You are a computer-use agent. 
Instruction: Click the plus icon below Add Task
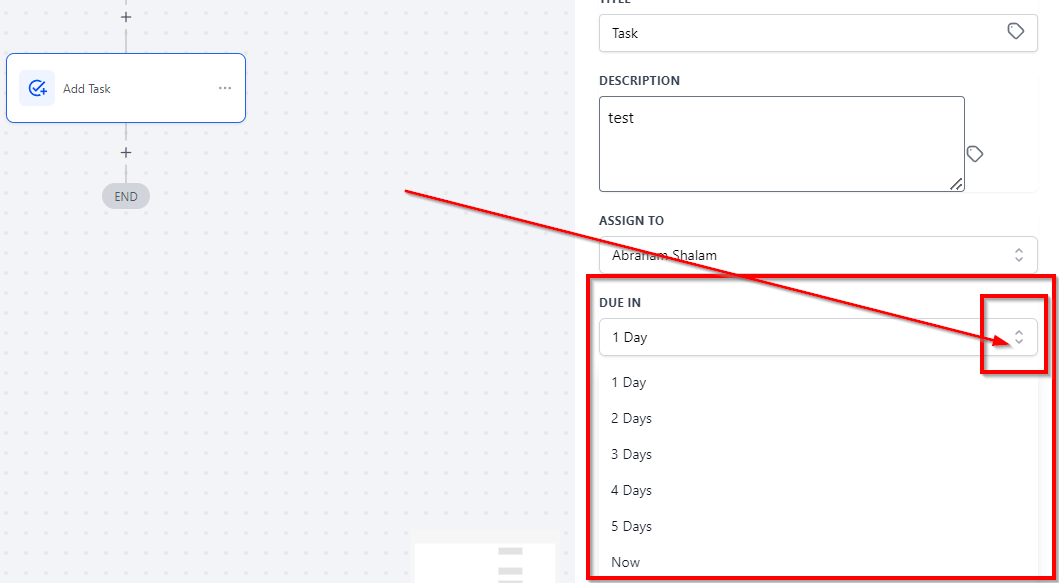coord(126,153)
